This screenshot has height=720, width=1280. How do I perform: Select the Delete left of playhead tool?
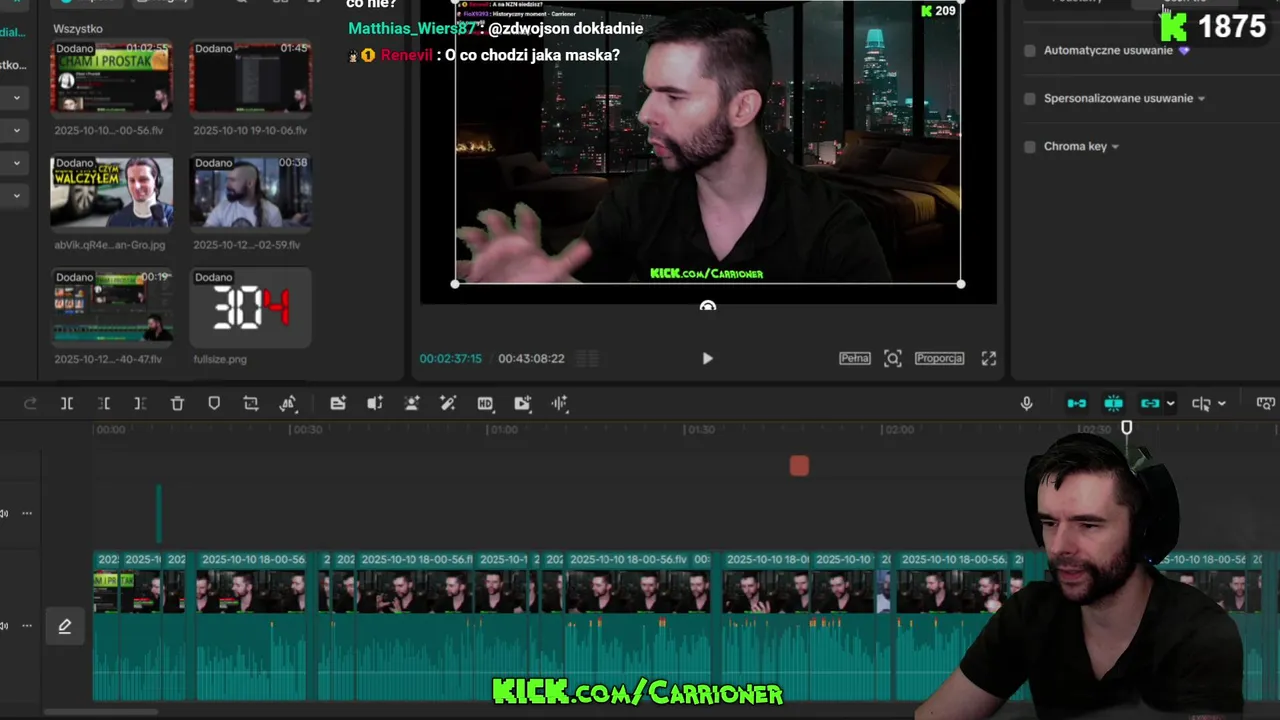tap(104, 403)
